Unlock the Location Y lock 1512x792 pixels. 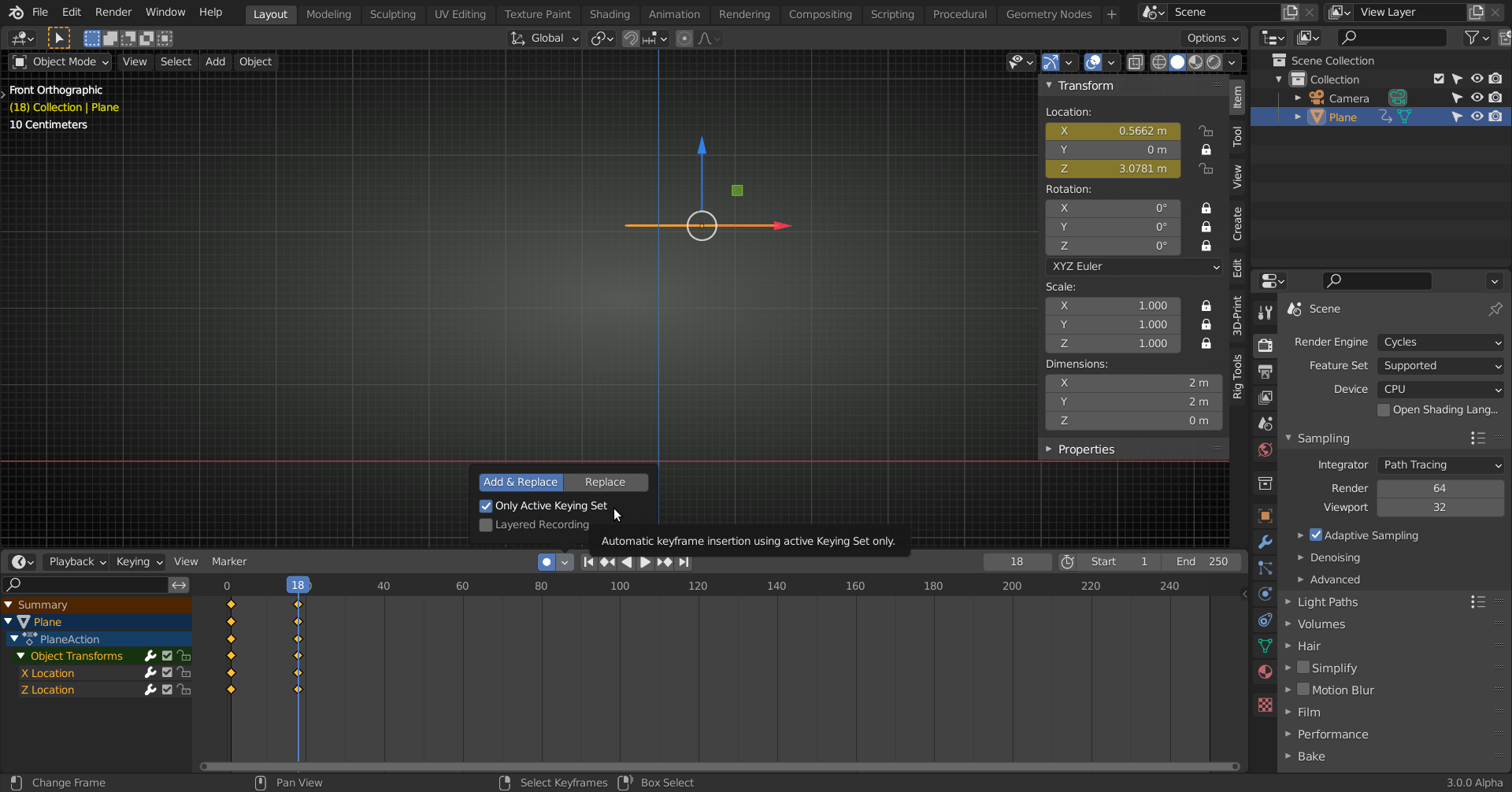[x=1206, y=150]
